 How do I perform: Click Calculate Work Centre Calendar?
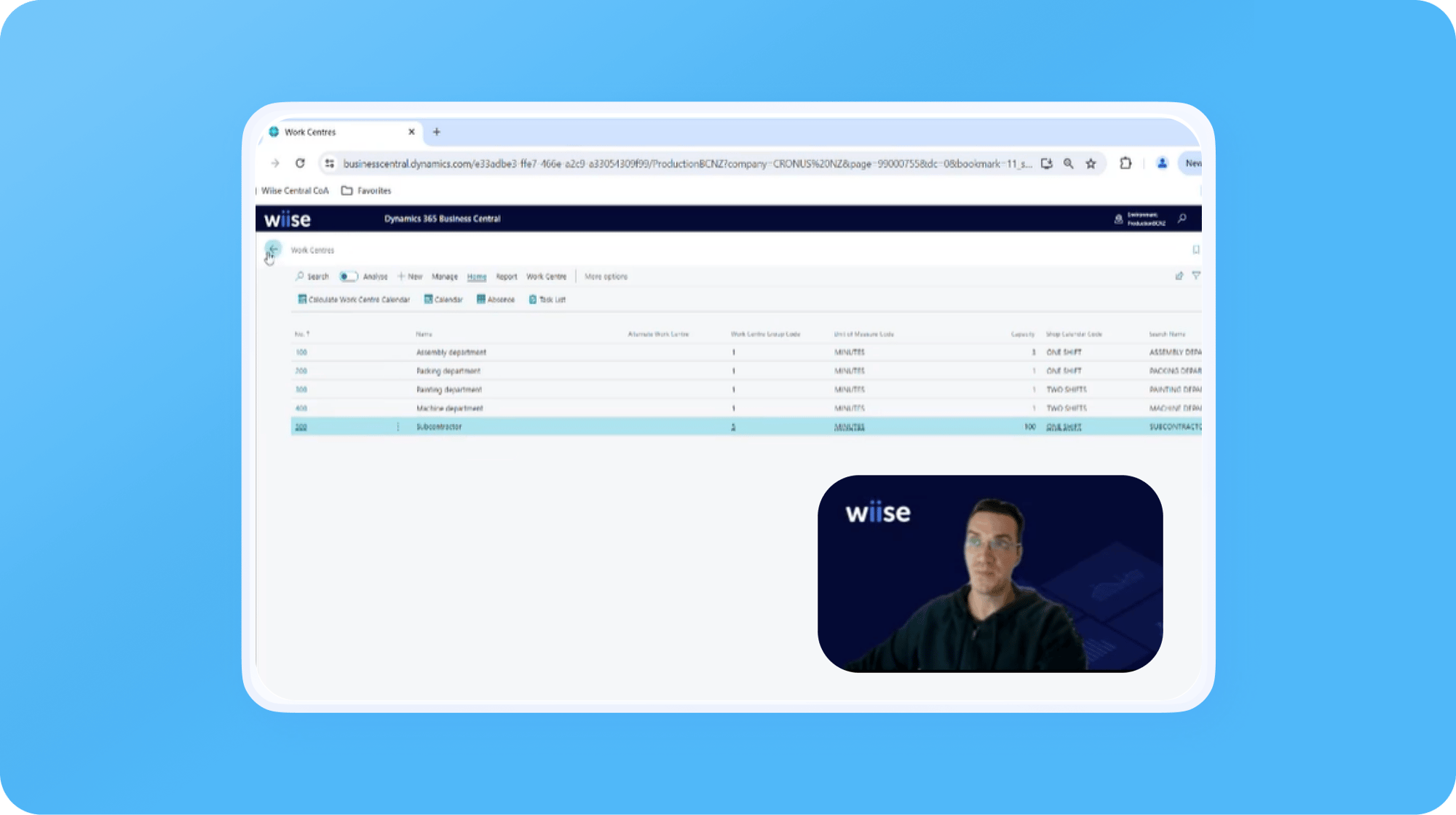coord(354,299)
